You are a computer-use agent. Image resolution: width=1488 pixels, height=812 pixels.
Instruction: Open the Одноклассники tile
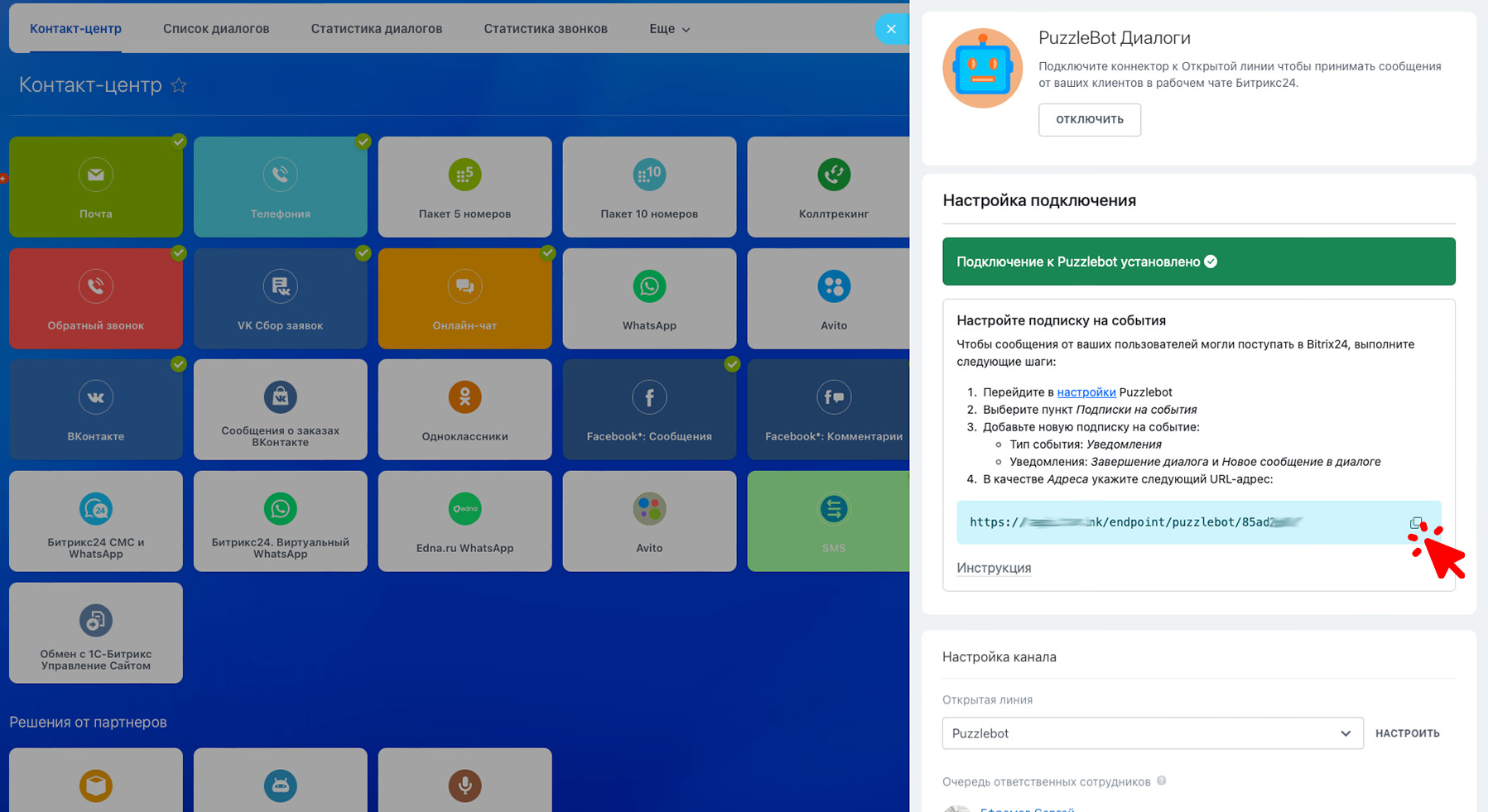pyautogui.click(x=465, y=410)
